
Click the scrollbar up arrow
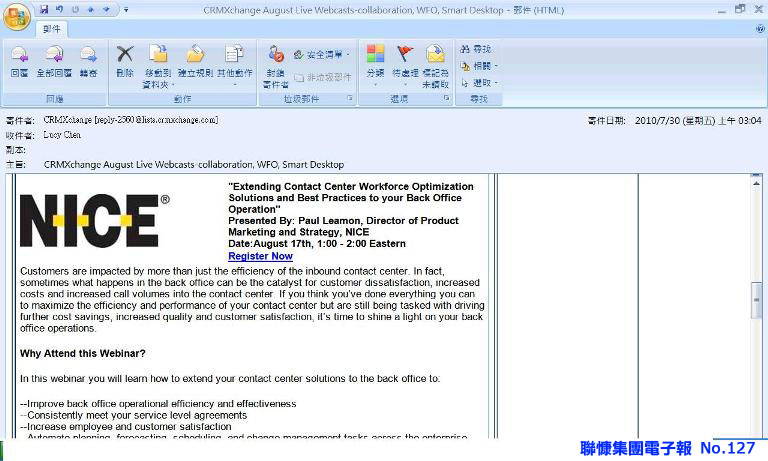757,183
